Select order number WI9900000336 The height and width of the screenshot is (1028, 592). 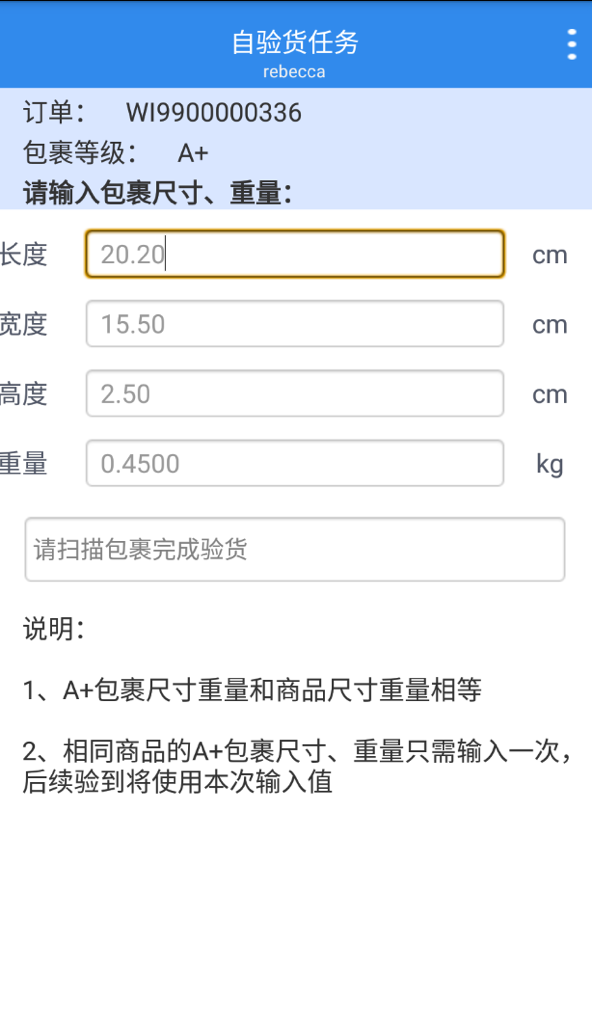[214, 113]
